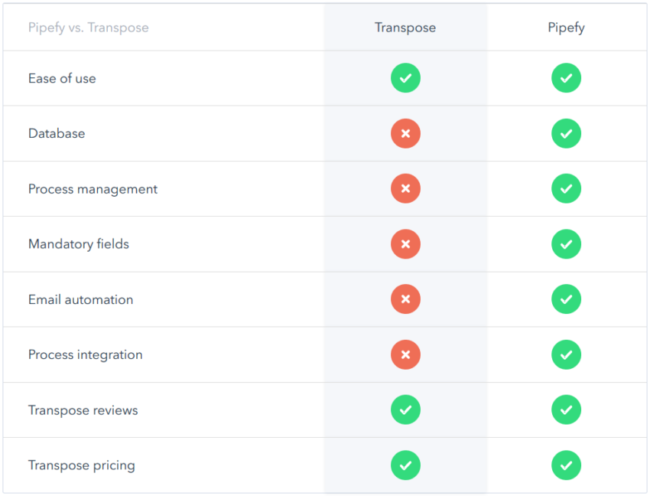Click Pipefy check for Email automation

[x=566, y=299]
